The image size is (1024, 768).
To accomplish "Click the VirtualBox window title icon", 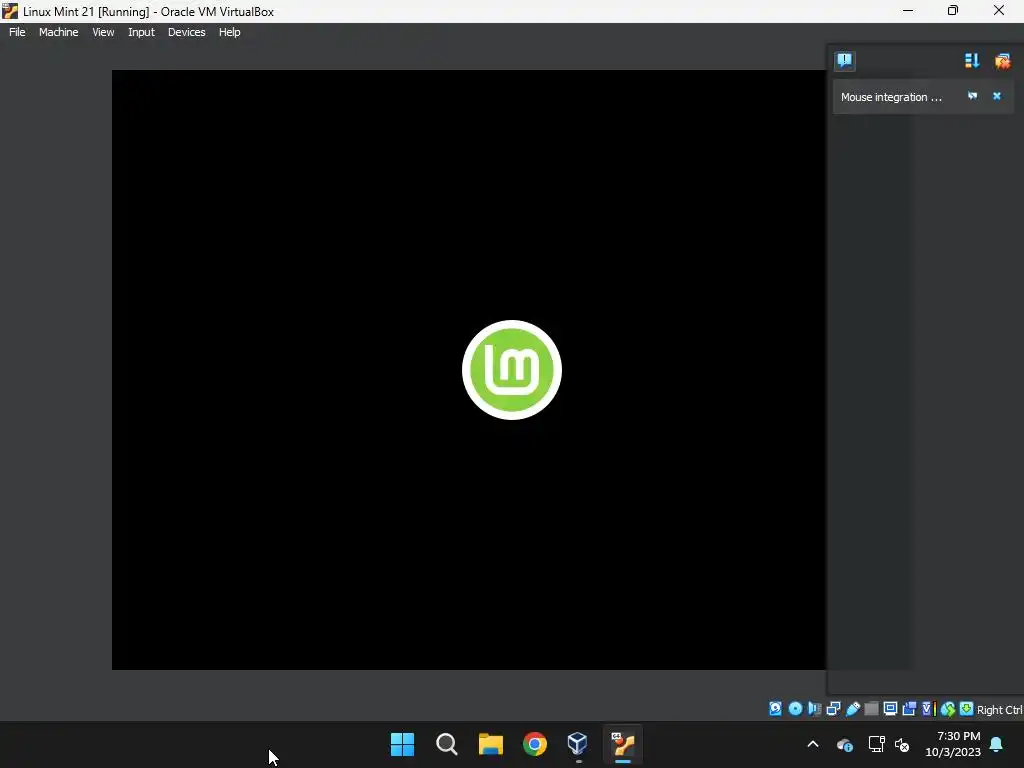I will click(x=10, y=11).
